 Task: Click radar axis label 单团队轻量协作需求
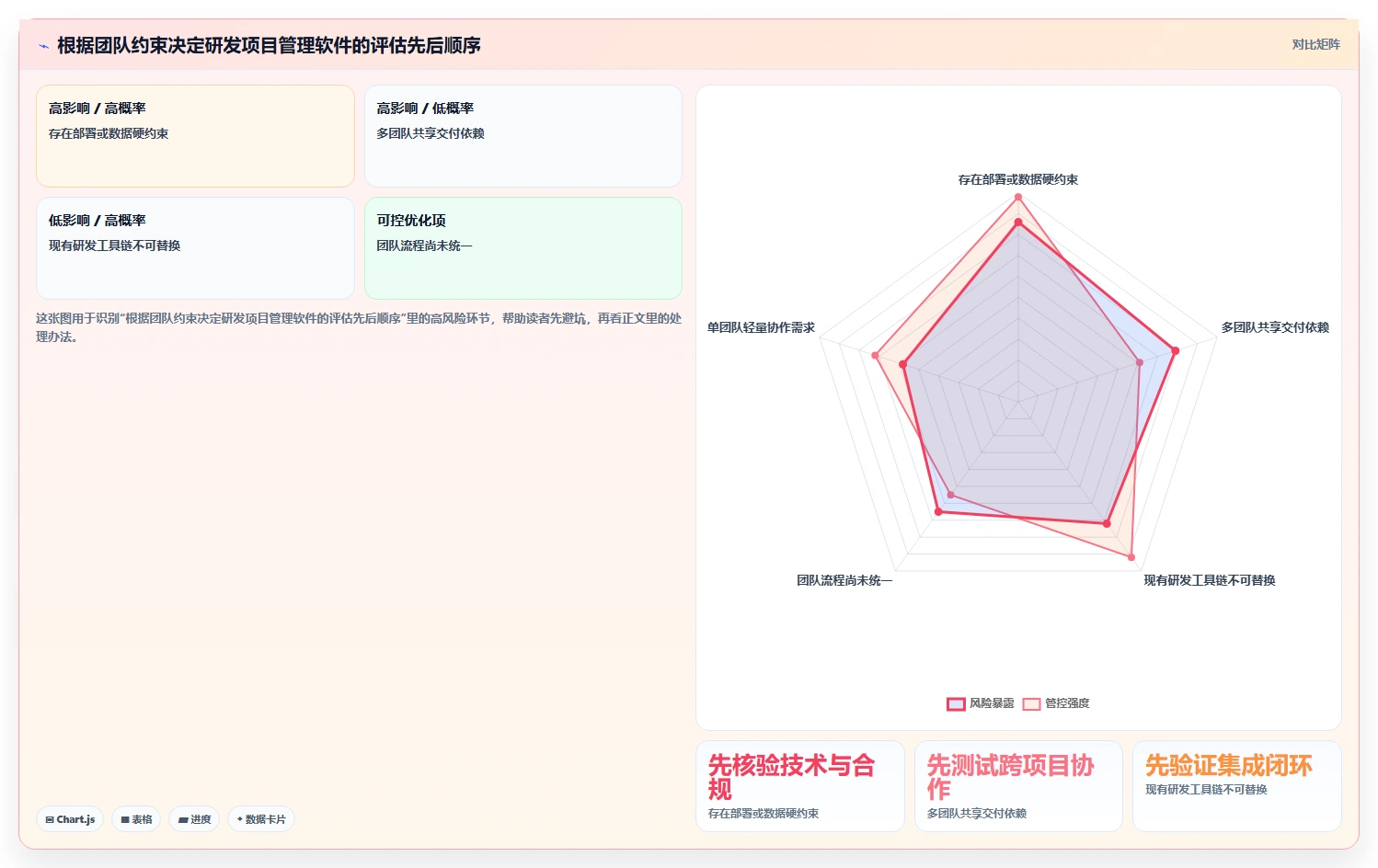[761, 327]
